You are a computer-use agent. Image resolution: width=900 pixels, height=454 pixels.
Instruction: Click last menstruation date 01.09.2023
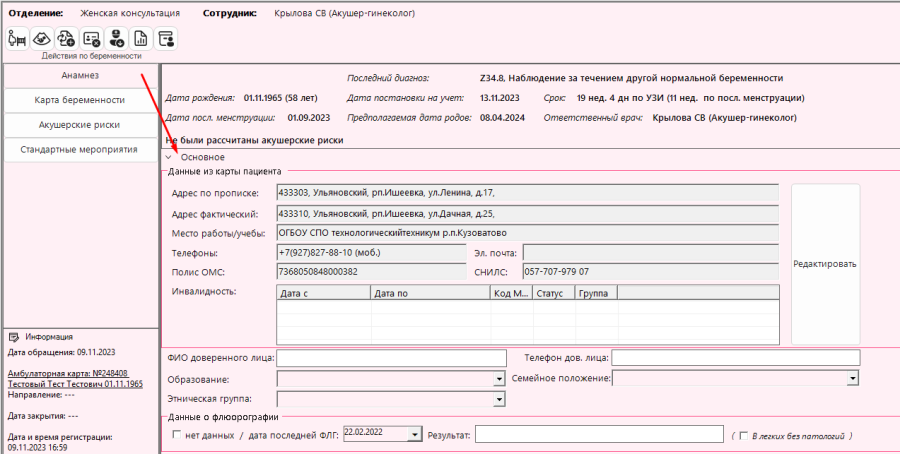[x=309, y=118]
